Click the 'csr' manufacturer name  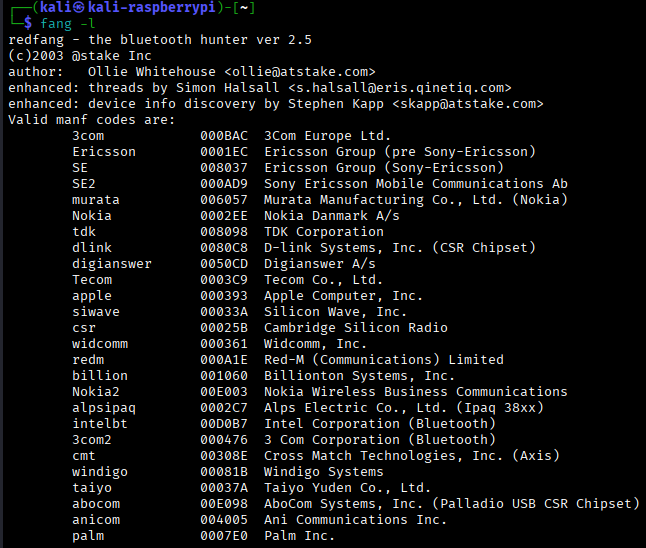pos(84,328)
